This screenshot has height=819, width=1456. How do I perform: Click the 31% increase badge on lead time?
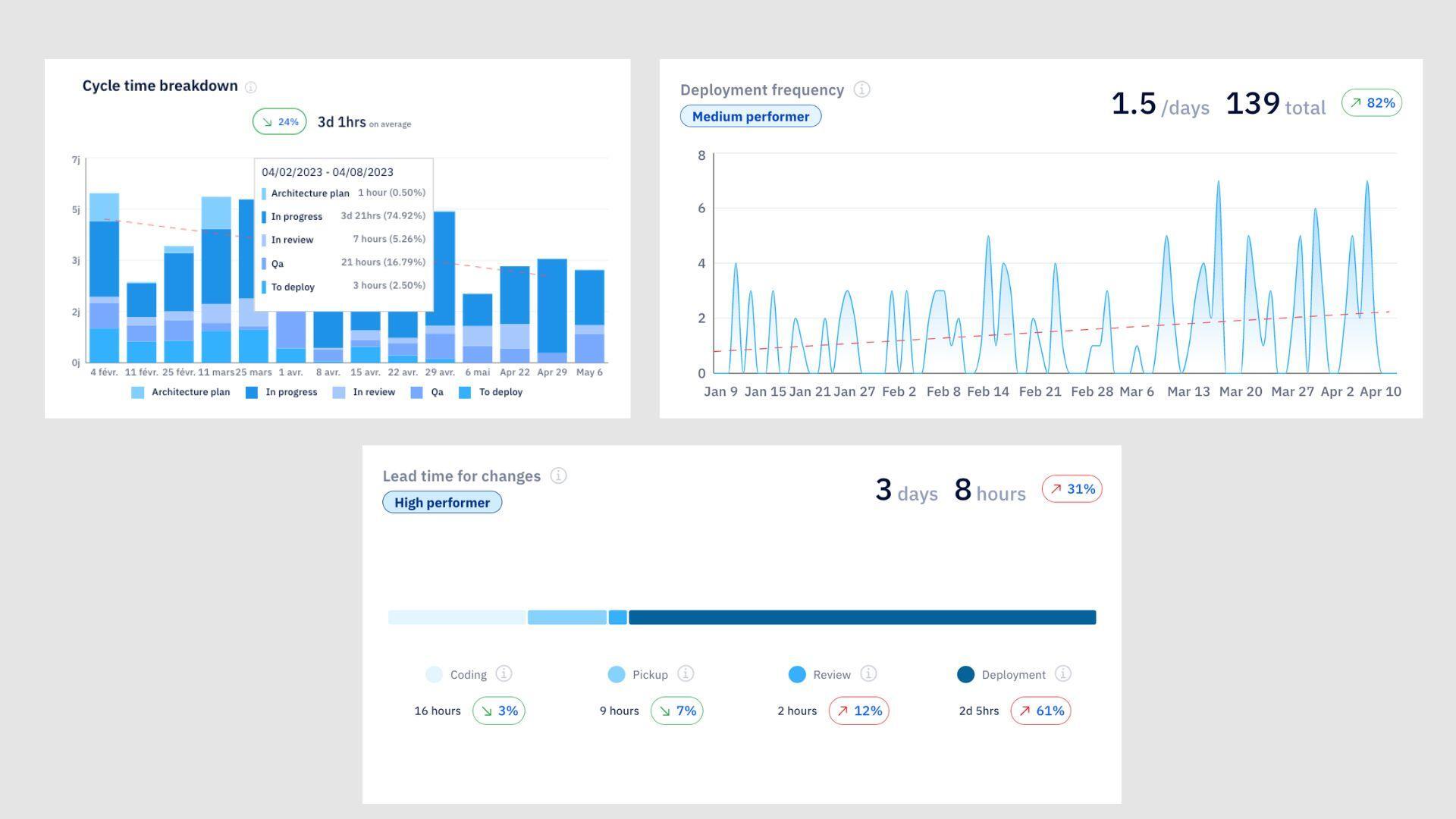tap(1072, 488)
